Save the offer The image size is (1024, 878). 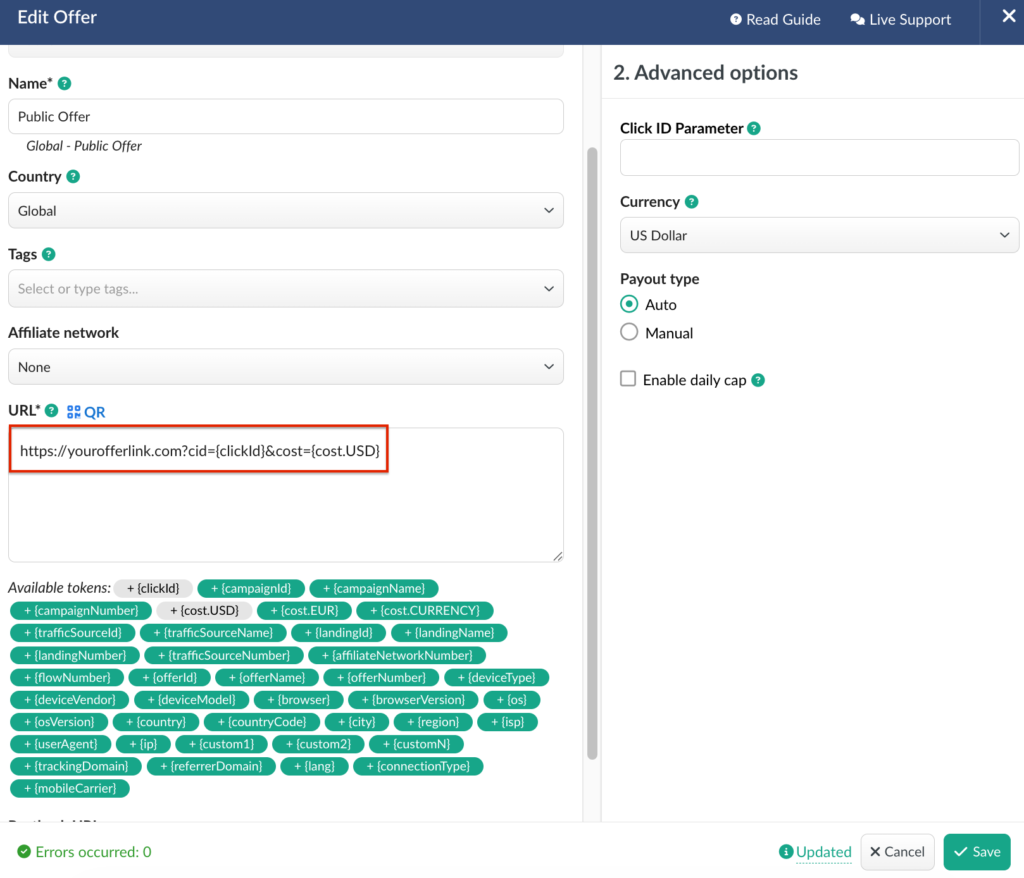pos(977,852)
